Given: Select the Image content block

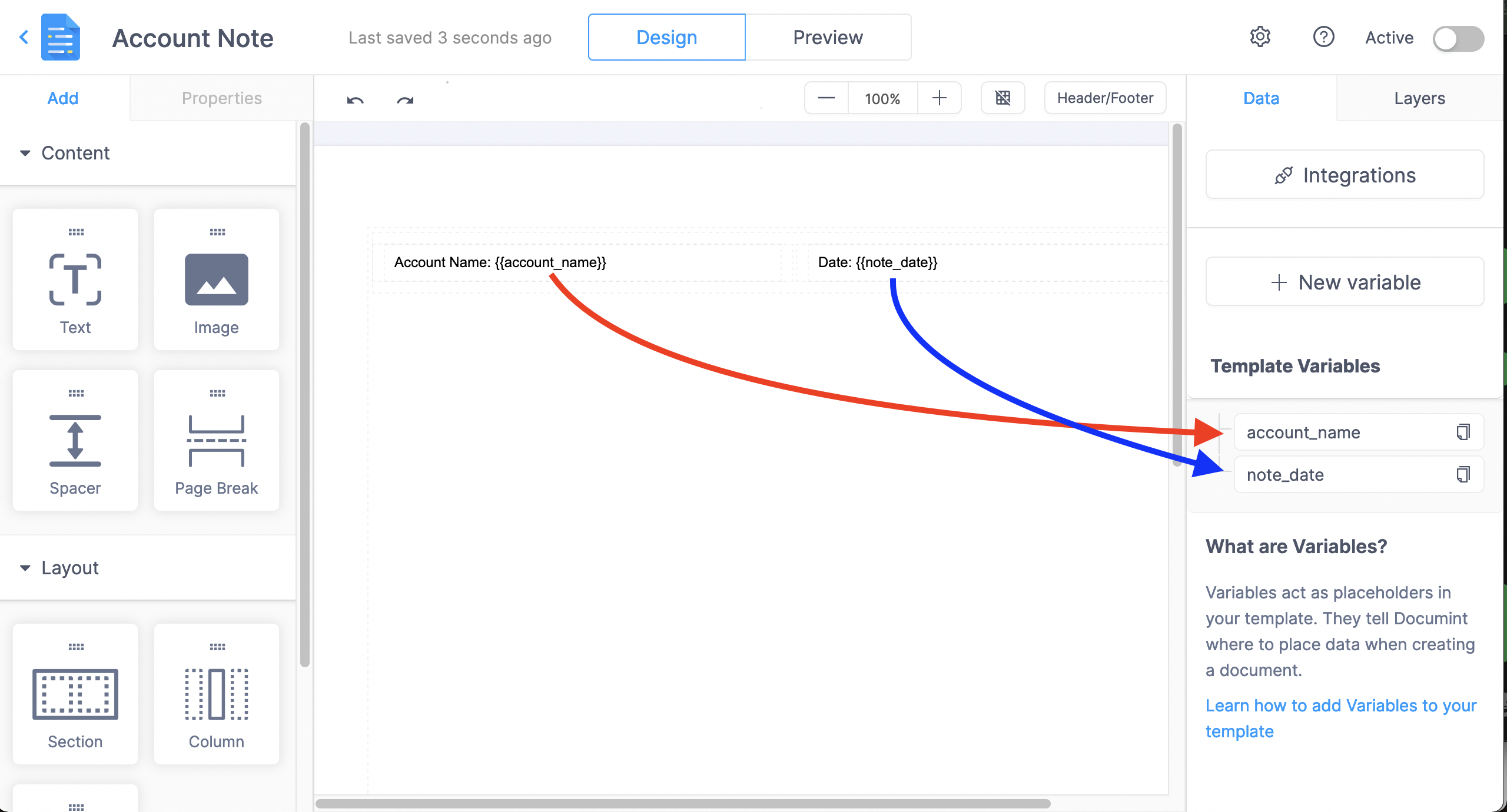Looking at the screenshot, I should coord(216,279).
